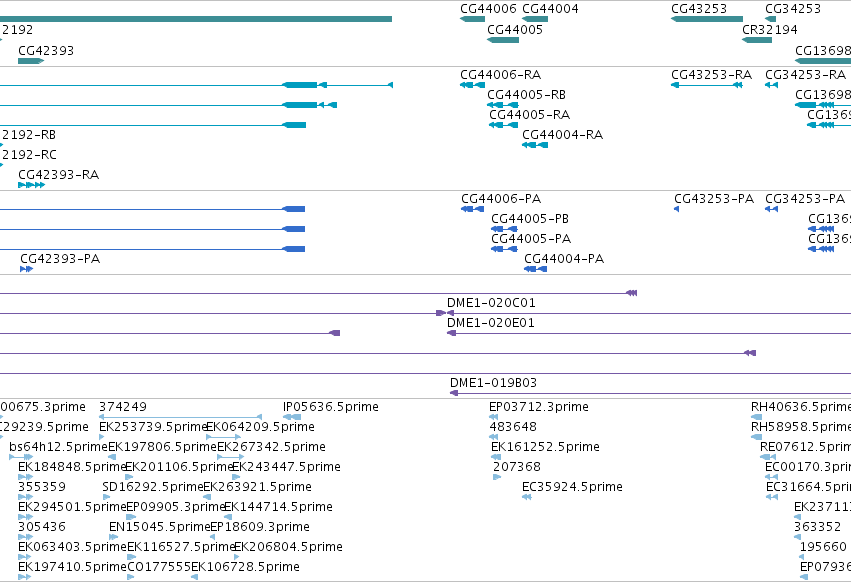
Task: Click transcript CG44005-RA
Action: (529, 115)
